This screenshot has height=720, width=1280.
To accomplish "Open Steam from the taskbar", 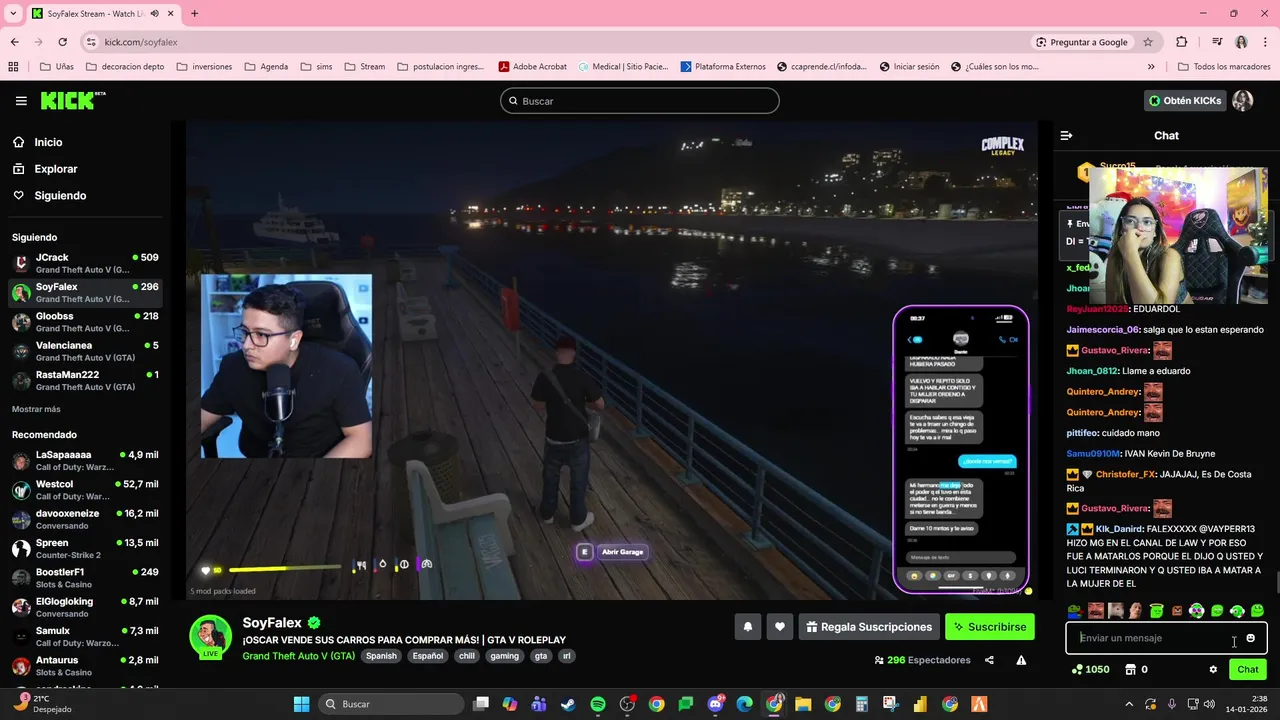I will 568,704.
